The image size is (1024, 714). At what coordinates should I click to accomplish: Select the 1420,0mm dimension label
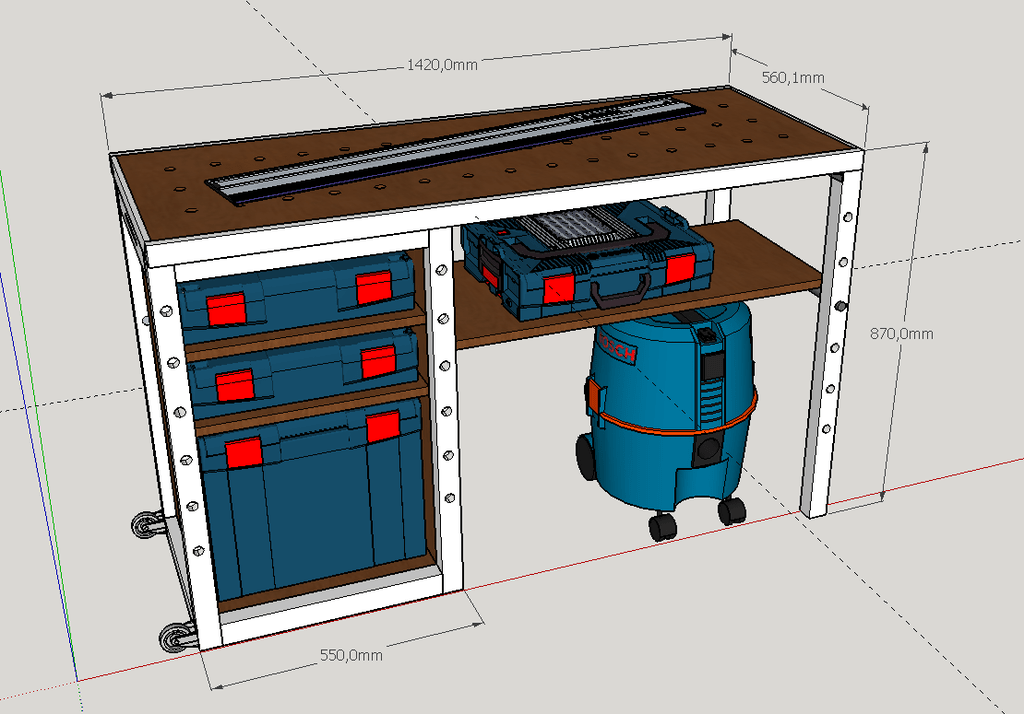(442, 65)
